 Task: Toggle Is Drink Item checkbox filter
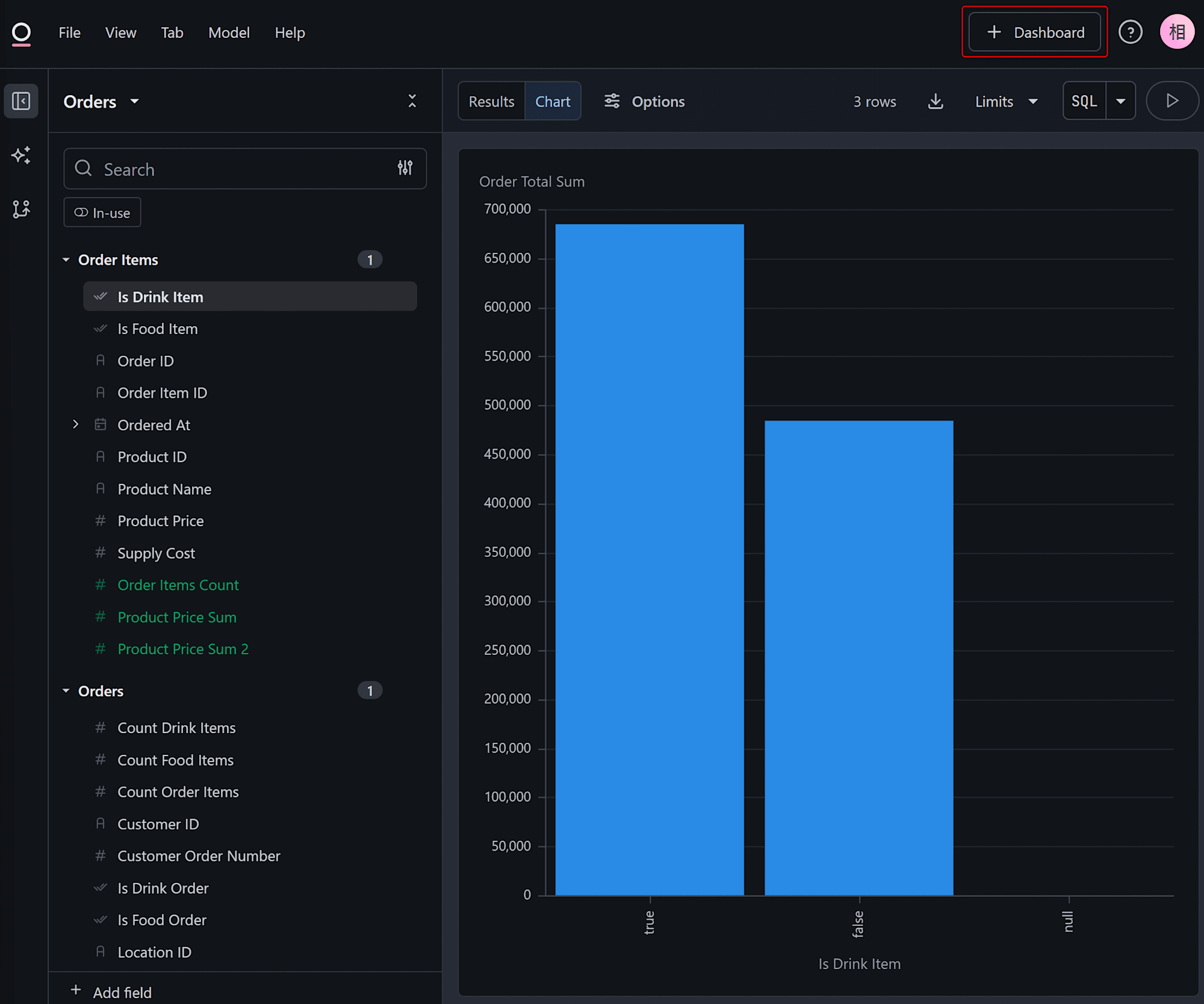pos(99,296)
